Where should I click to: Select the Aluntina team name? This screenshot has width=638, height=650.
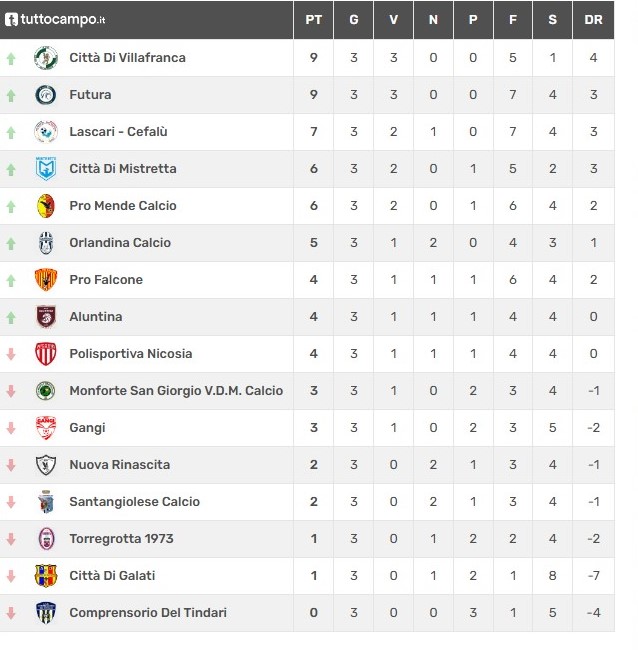[96, 317]
